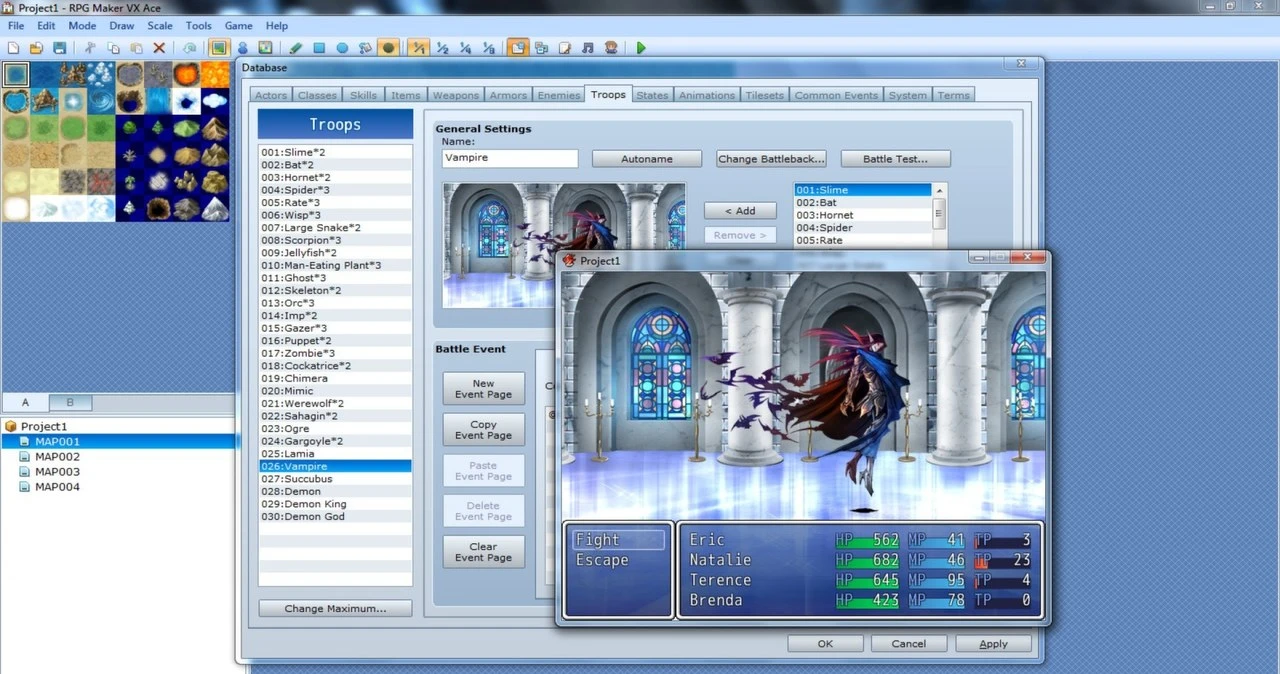Select the Rectangle drawing tool
This screenshot has width=1280, height=674.
click(x=319, y=47)
